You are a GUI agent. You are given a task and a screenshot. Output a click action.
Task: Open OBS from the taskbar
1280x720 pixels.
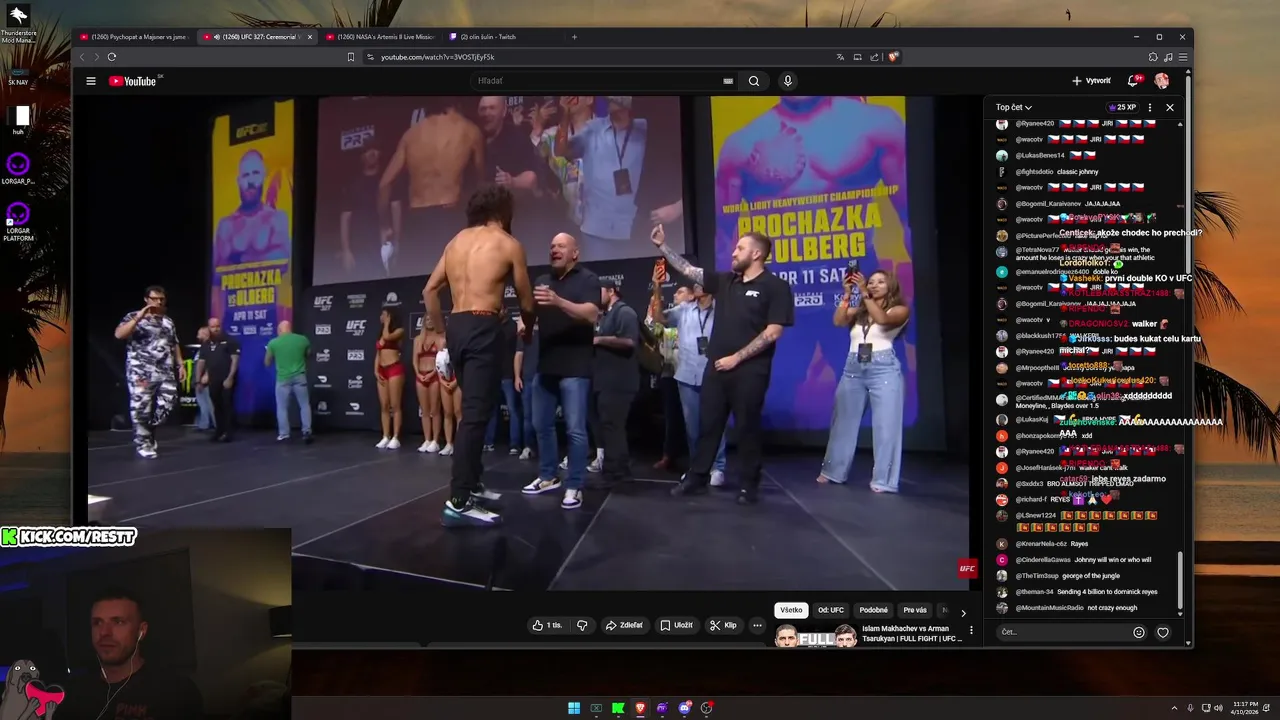706,708
